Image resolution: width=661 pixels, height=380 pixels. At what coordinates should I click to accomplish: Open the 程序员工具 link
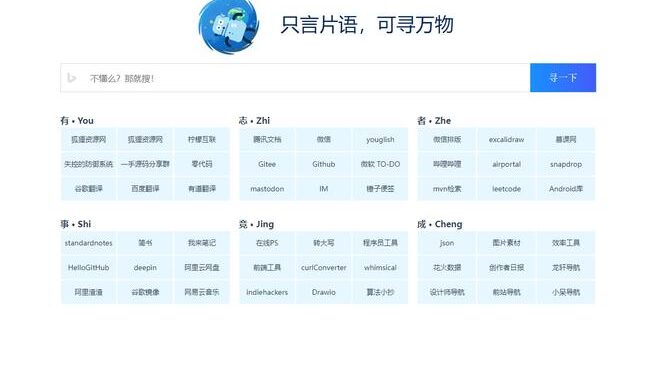(380, 243)
